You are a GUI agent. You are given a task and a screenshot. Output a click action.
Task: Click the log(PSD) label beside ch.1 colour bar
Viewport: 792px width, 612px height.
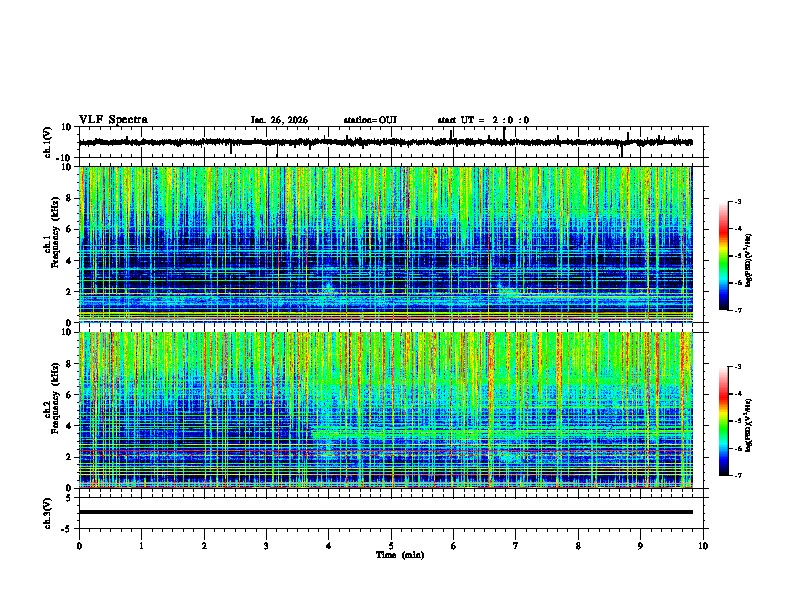point(748,260)
